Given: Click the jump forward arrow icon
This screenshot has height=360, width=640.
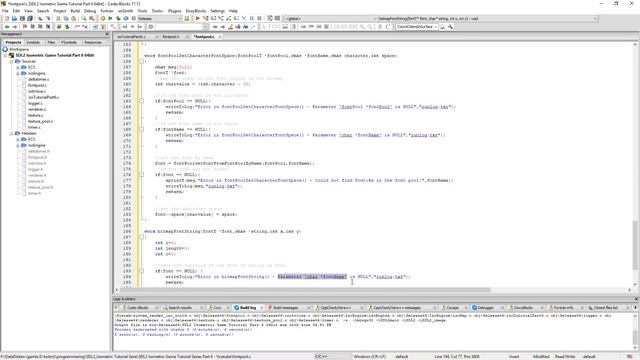Looking at the screenshot, I should pyautogui.click(x=15, y=27).
